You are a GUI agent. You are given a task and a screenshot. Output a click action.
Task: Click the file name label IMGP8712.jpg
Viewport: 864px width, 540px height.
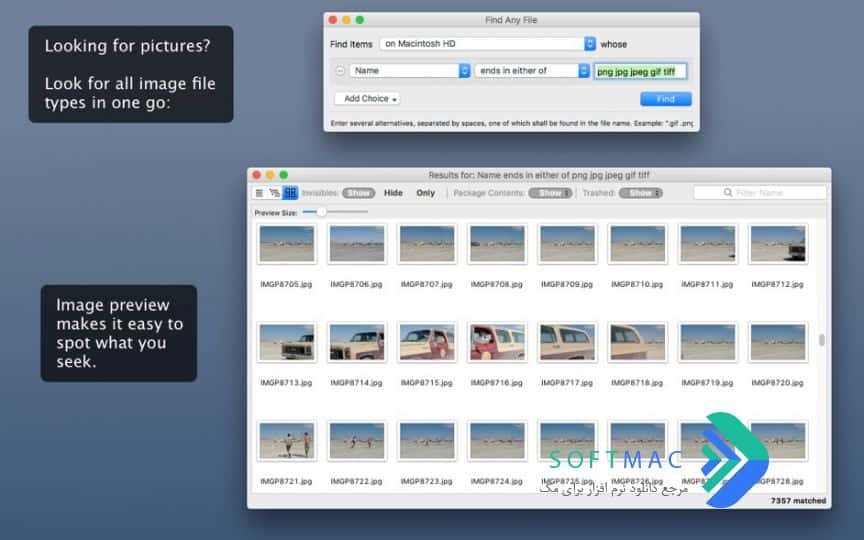(777, 284)
